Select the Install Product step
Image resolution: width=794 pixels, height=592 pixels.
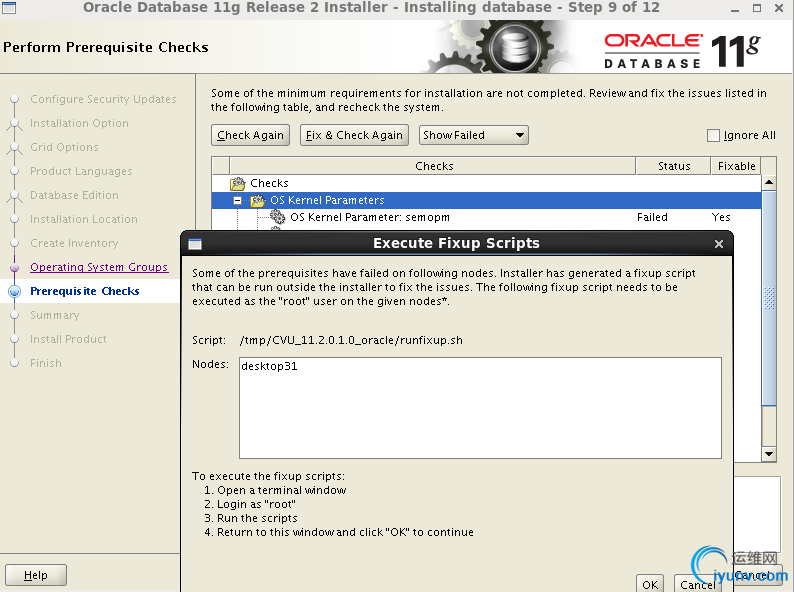(x=68, y=339)
